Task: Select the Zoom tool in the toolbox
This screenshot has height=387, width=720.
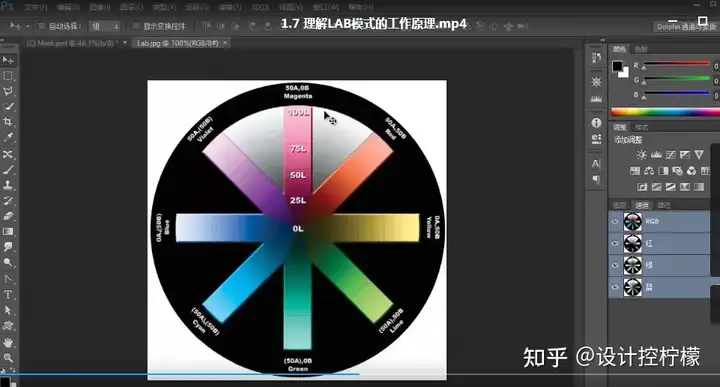Action: [x=8, y=358]
